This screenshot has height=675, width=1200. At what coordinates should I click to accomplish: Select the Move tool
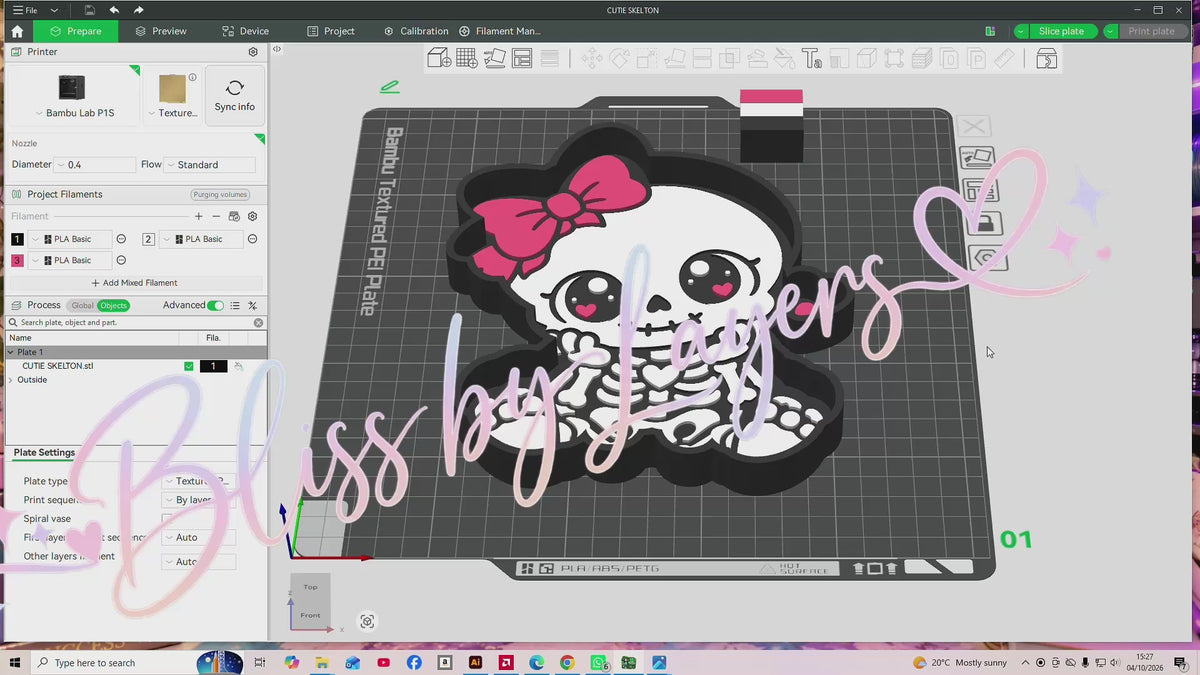coord(592,59)
